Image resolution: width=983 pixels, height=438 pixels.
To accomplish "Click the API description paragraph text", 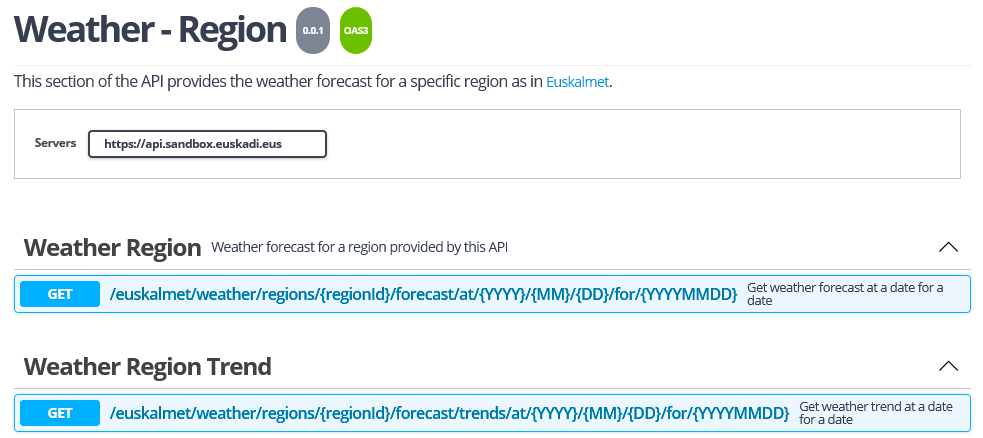I will pyautogui.click(x=278, y=82).
